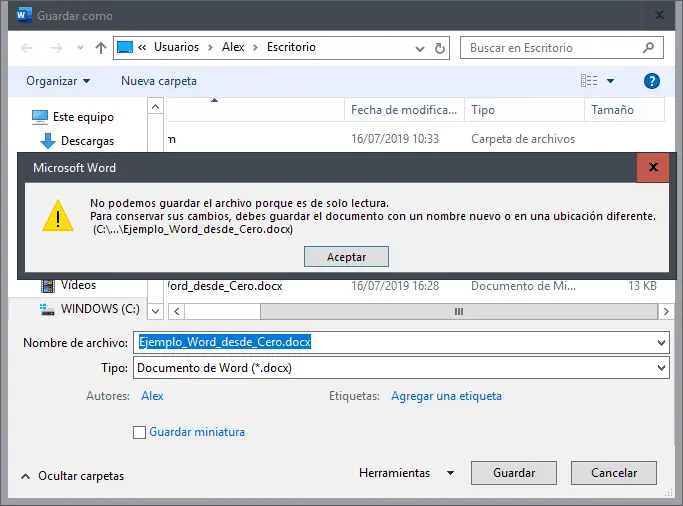Open recent locations dropdown arrow
The image size is (683, 506).
[80, 47]
